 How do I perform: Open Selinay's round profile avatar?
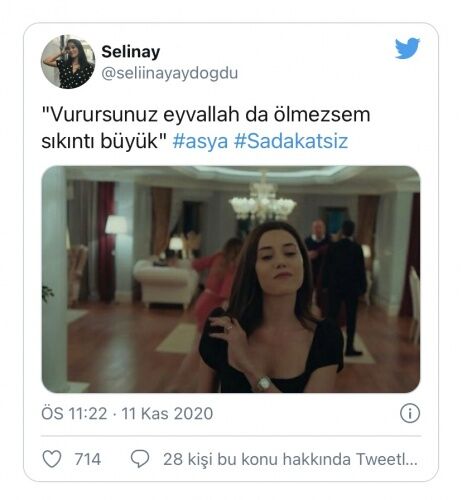click(x=68, y=62)
